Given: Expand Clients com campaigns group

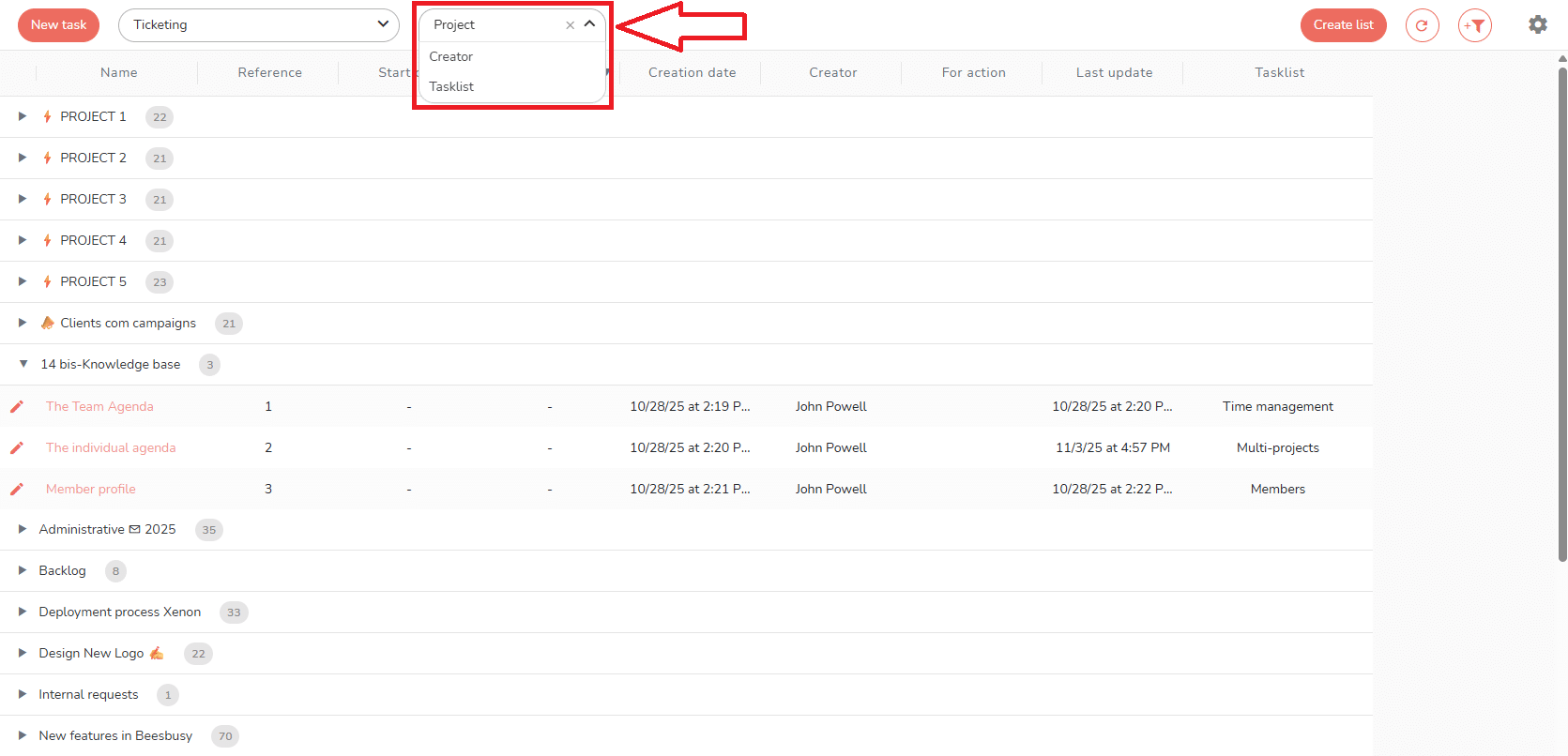Looking at the screenshot, I should pos(23,323).
